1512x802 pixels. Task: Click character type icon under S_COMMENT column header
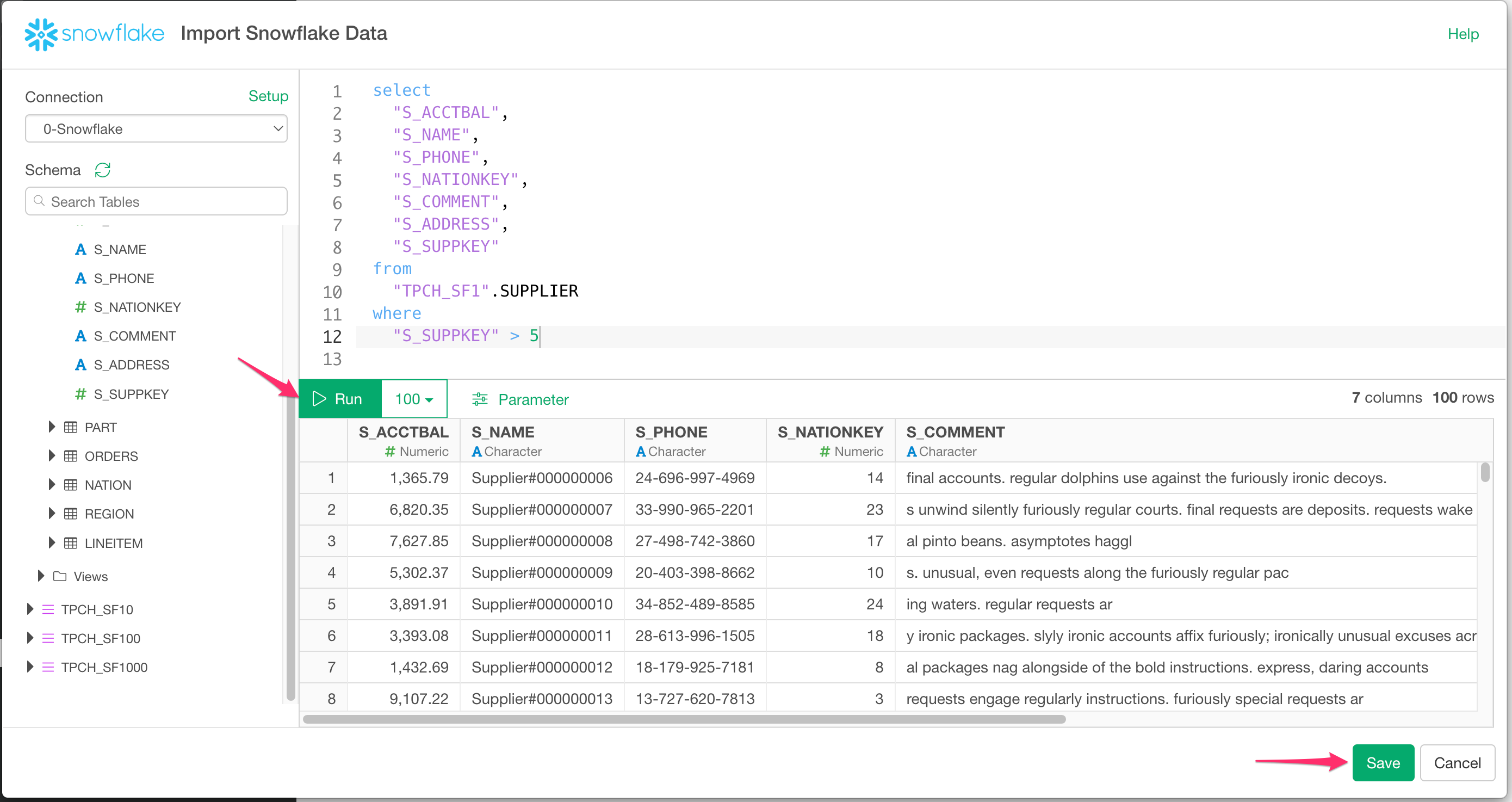tap(911, 452)
